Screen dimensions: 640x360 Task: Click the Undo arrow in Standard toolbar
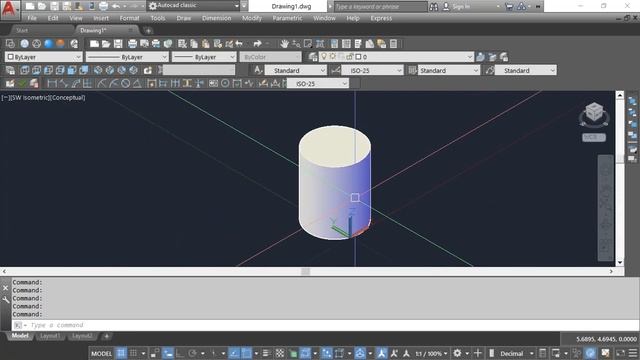point(240,44)
